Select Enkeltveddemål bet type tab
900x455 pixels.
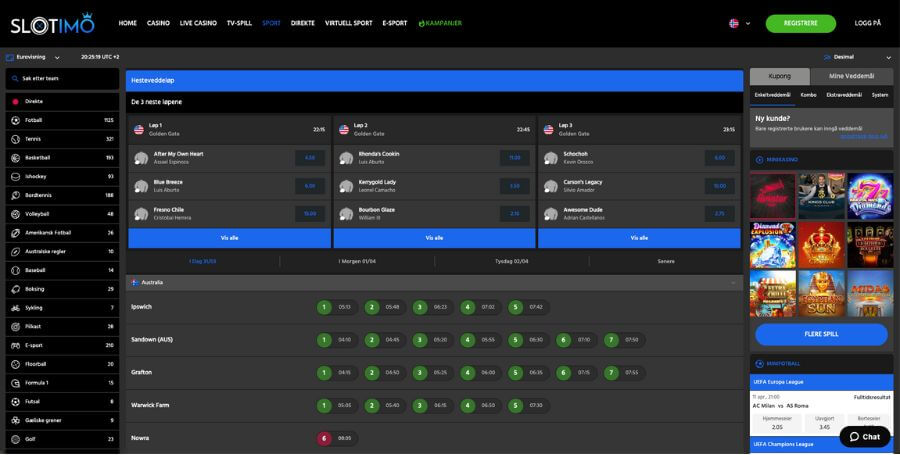click(x=772, y=95)
